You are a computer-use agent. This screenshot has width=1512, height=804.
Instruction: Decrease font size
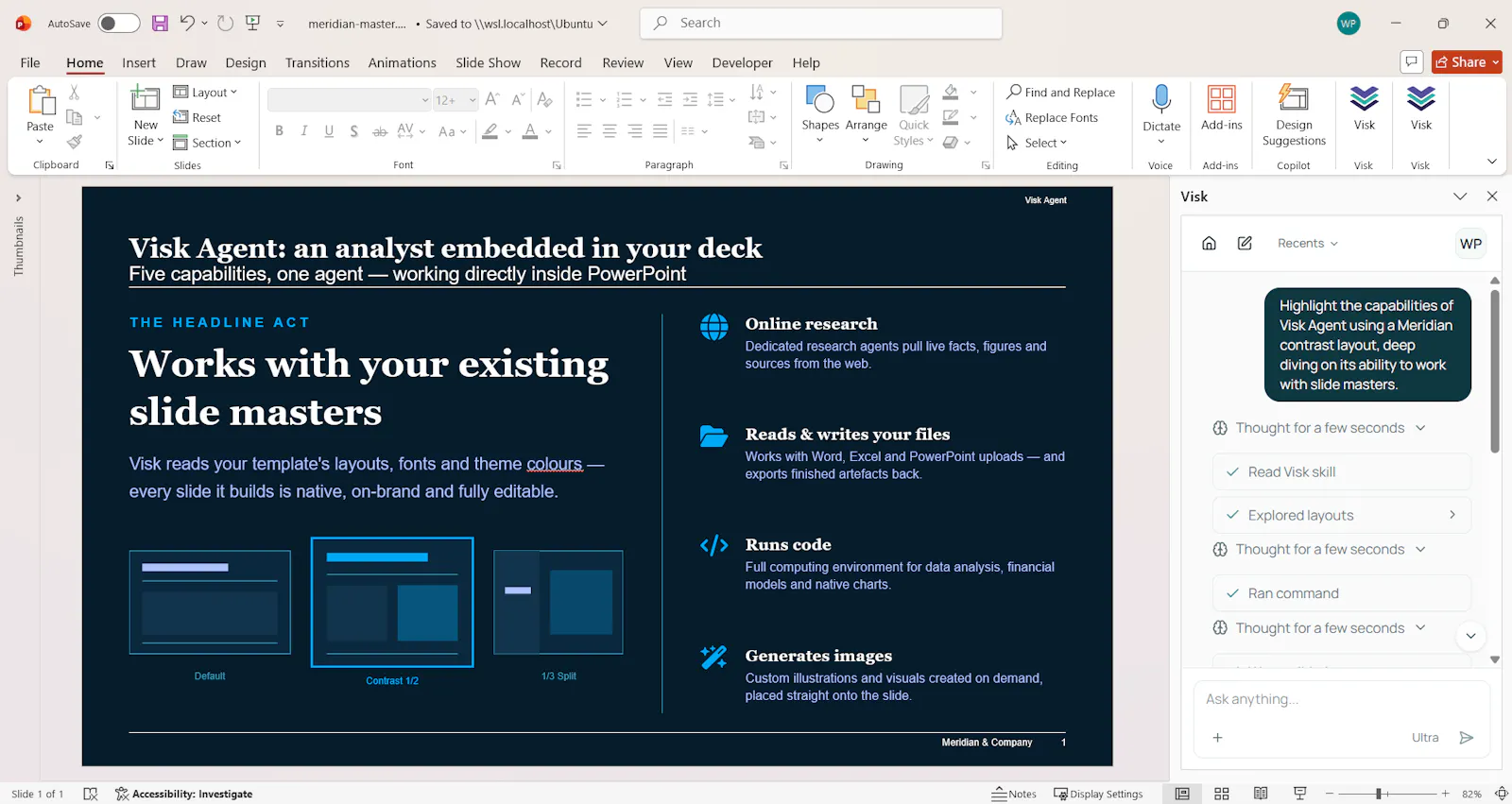pos(518,99)
